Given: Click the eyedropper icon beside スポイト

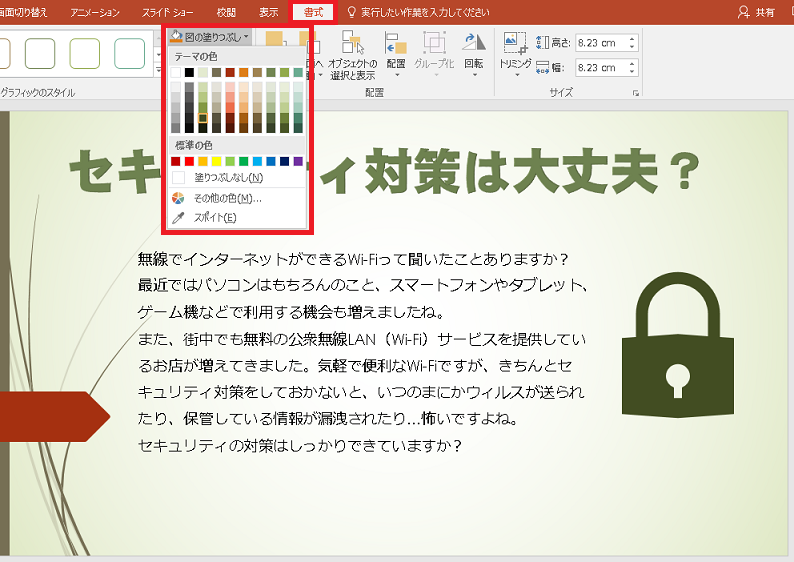Looking at the screenshot, I should pyautogui.click(x=178, y=218).
